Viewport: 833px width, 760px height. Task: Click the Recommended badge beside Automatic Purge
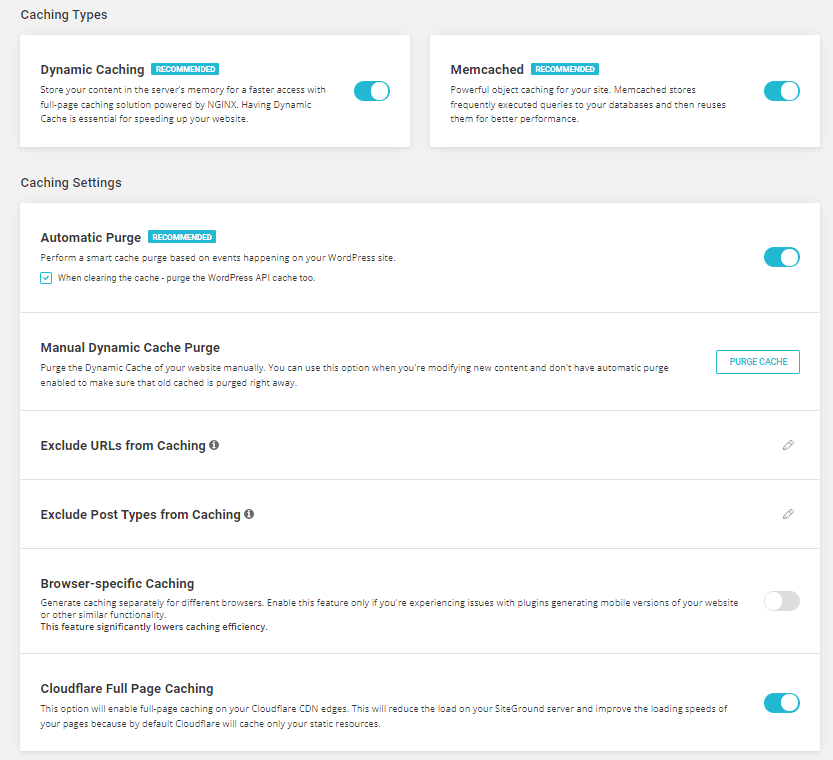tap(182, 238)
